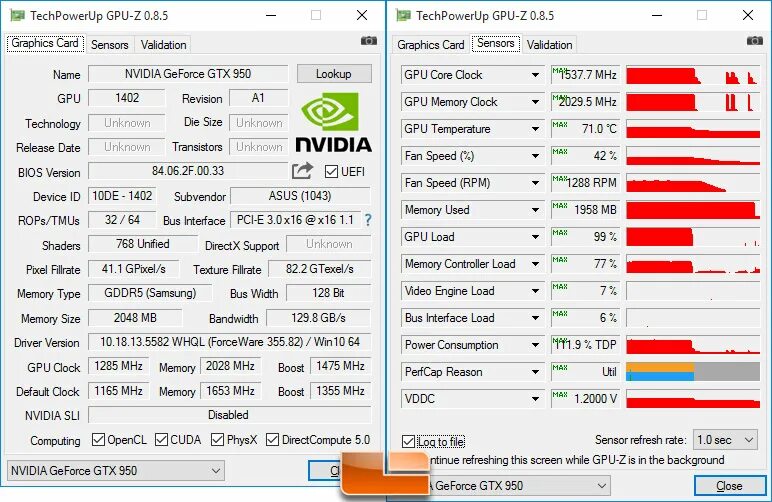The image size is (772, 502).
Task: Toggle the OpenCL checkbox
Action: (x=98, y=439)
